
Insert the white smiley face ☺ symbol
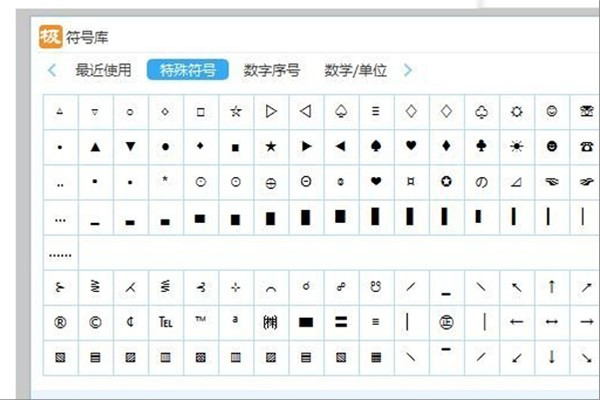pos(552,112)
